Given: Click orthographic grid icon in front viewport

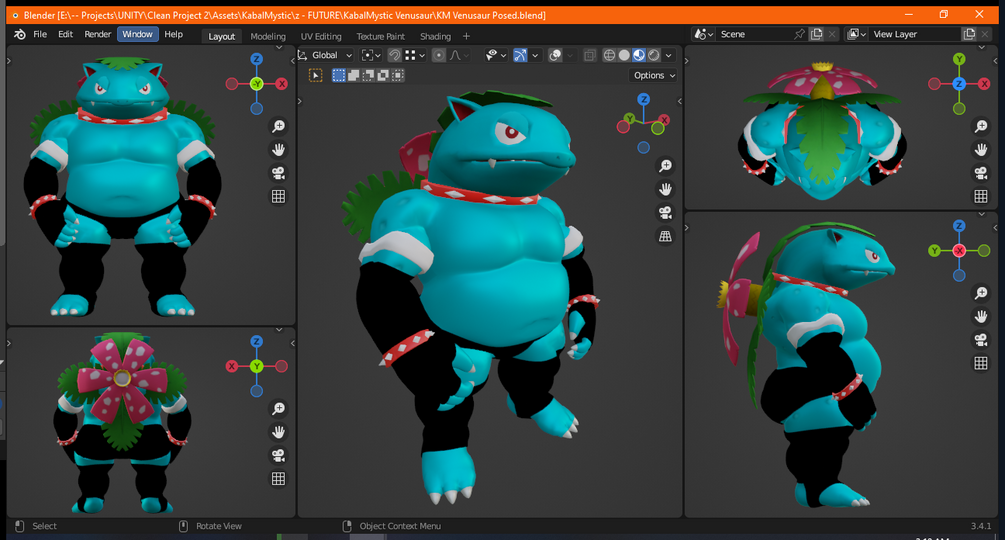Looking at the screenshot, I should pos(278,197).
